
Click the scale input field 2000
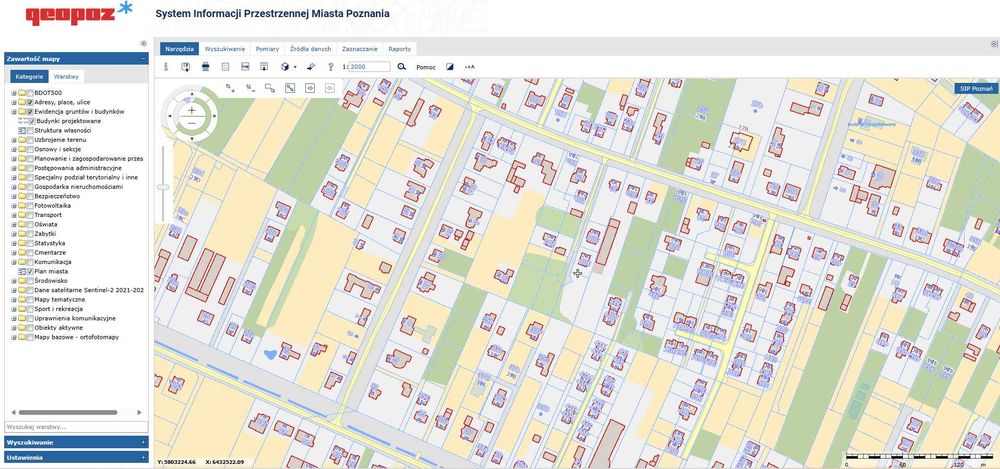point(369,66)
